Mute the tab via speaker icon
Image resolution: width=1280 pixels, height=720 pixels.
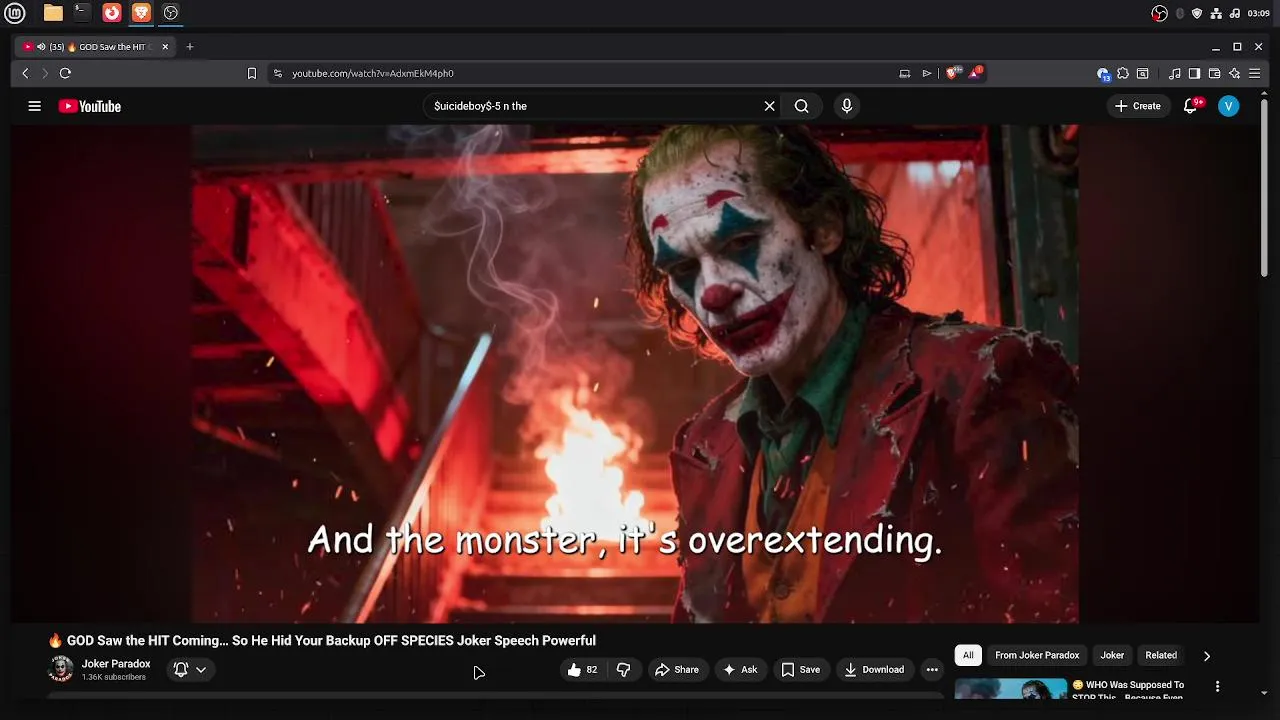(41, 47)
